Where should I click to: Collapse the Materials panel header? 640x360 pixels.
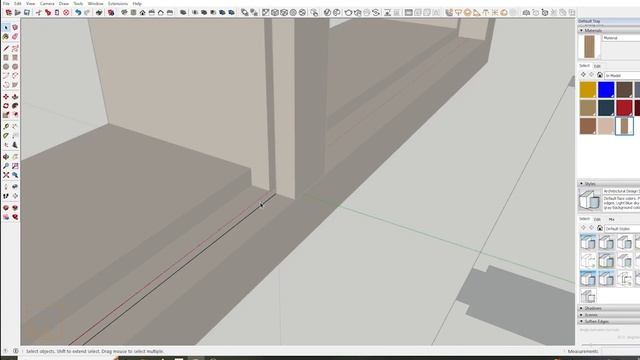tap(609, 30)
